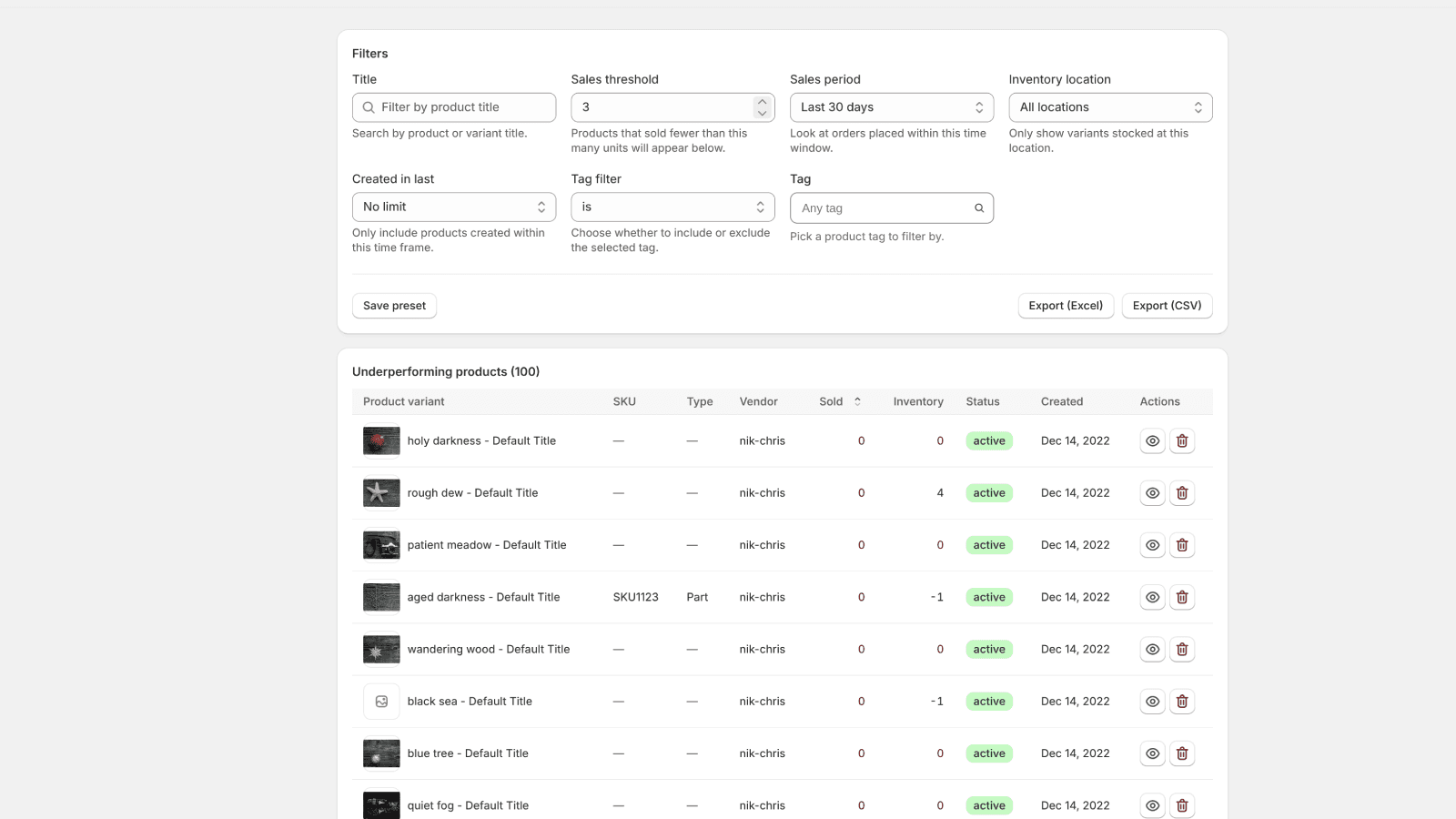Open rough dew star thumbnail
The image size is (1456, 819).
[x=381, y=493]
